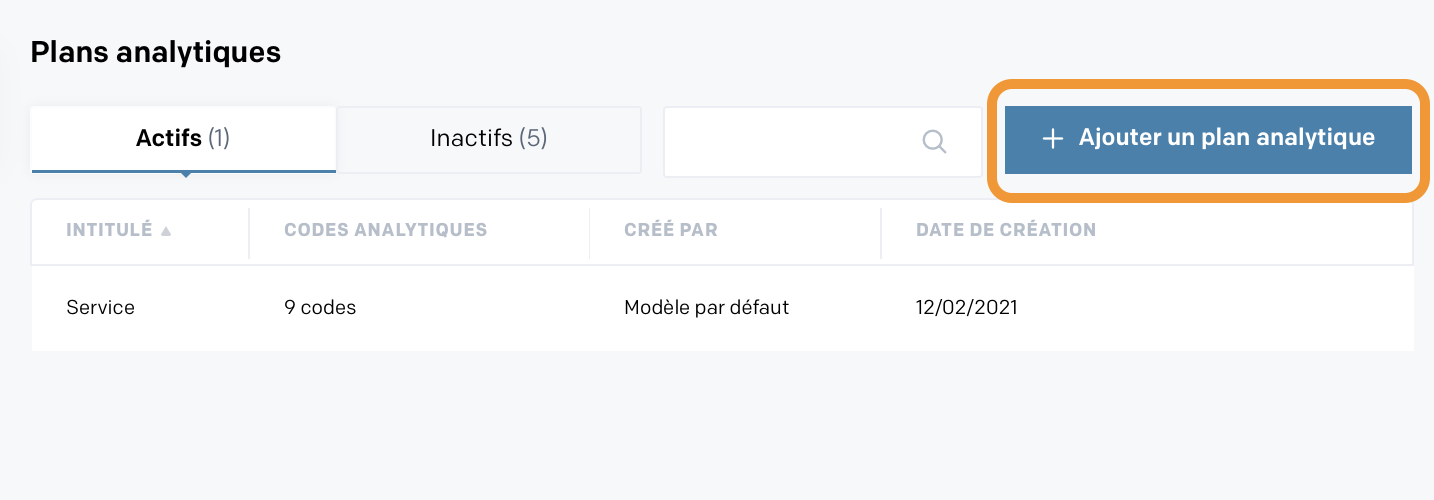Click the caret indicator under the Actifs tab
This screenshot has height=500, width=1434.
pos(184,175)
